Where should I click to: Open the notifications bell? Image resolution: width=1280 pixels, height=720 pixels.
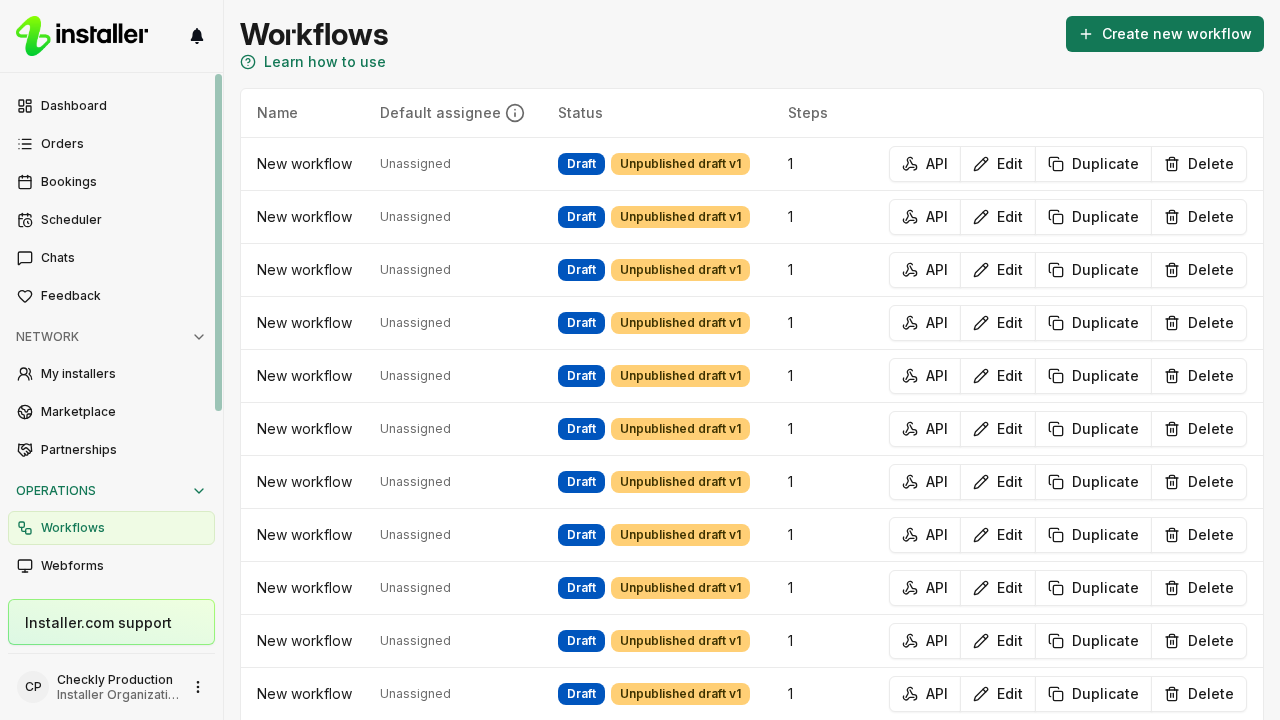(x=197, y=36)
